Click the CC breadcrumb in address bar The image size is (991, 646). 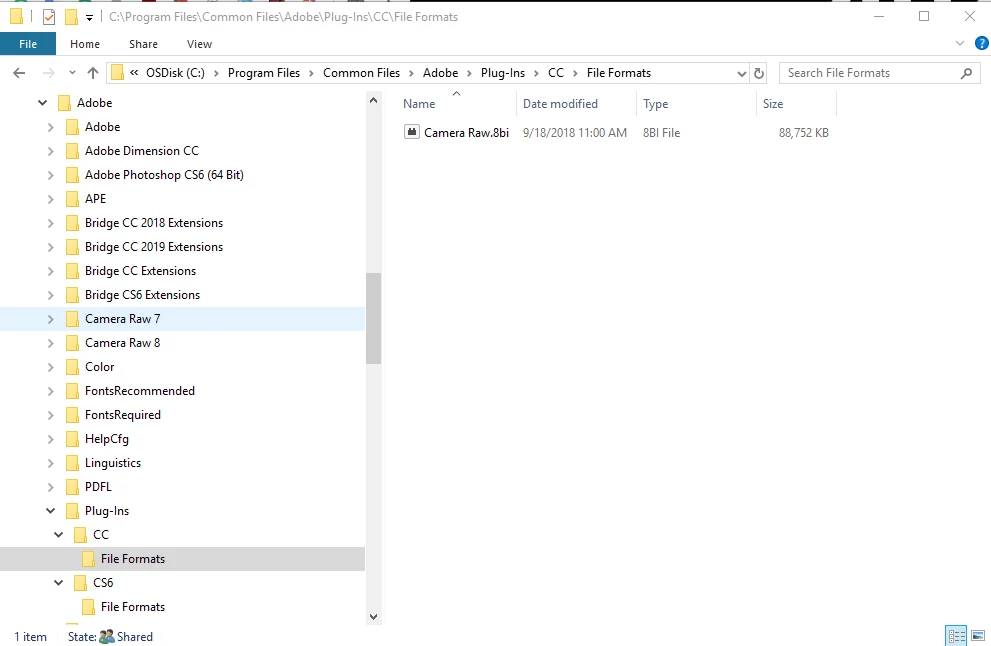coord(556,73)
